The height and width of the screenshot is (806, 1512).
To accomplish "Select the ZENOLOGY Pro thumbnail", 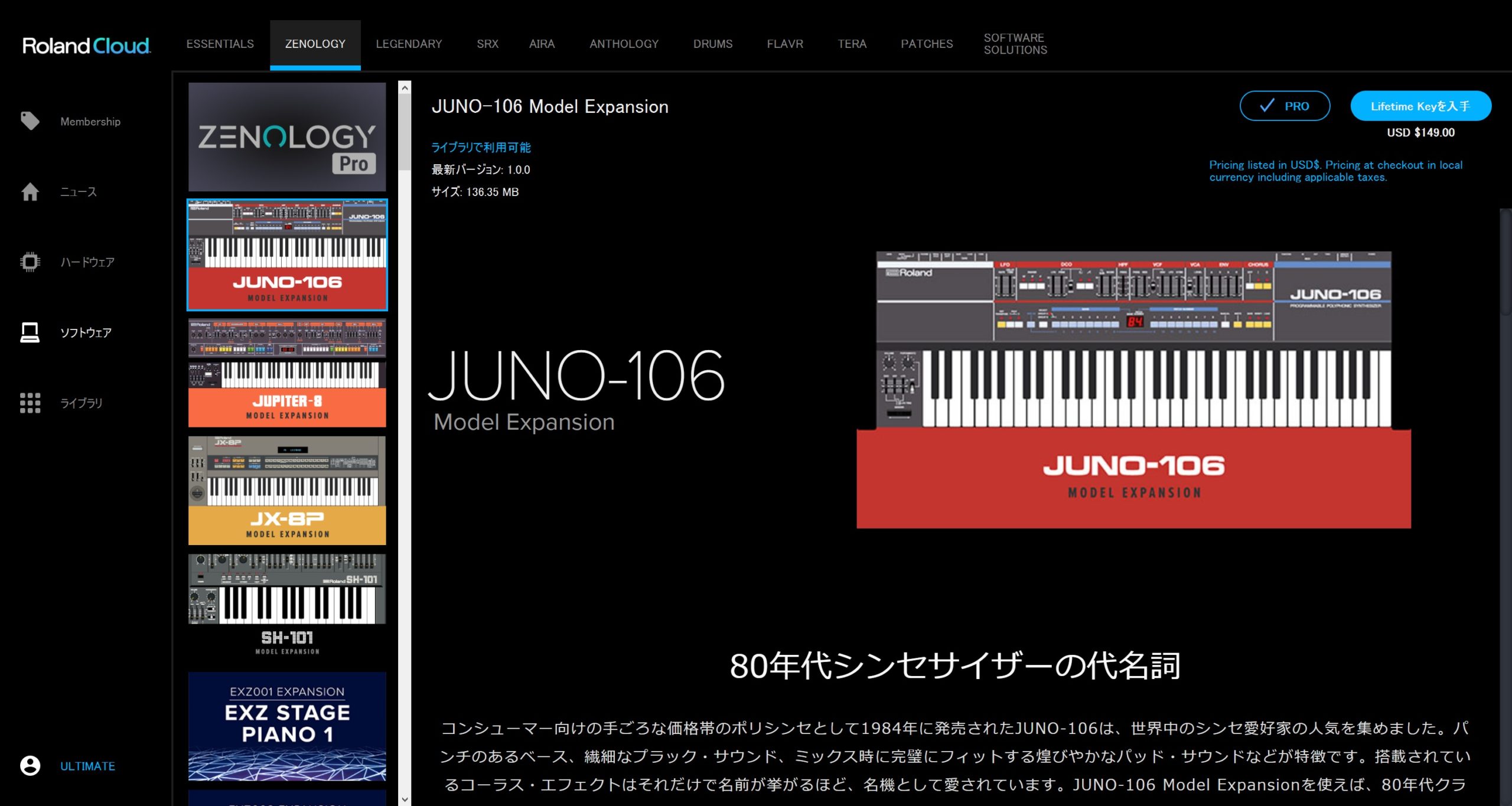I will tap(287, 136).
